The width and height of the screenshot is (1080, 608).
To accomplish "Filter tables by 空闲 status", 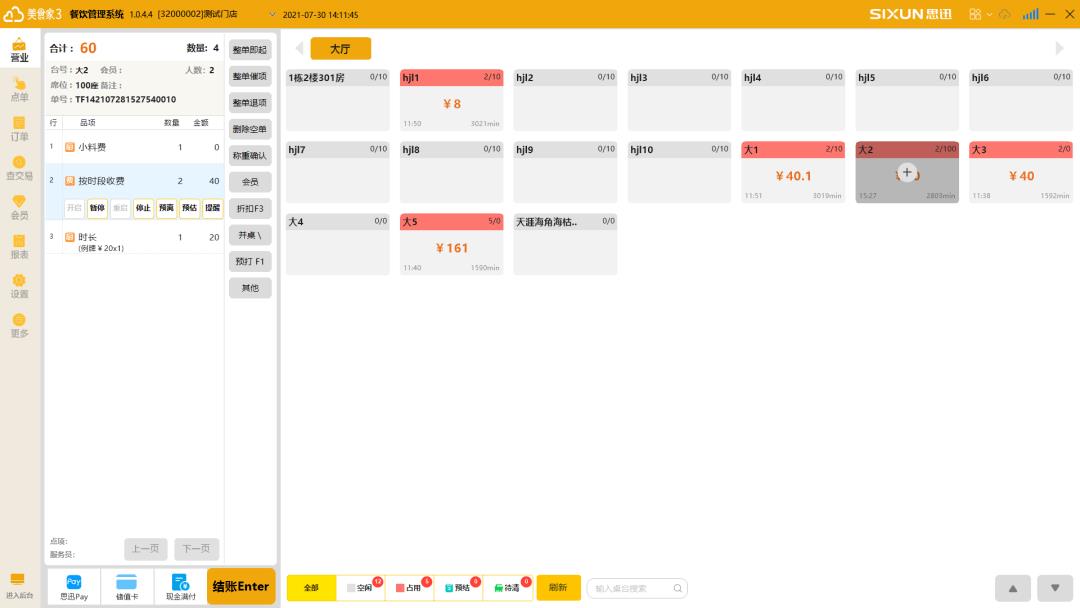I will click(x=361, y=588).
